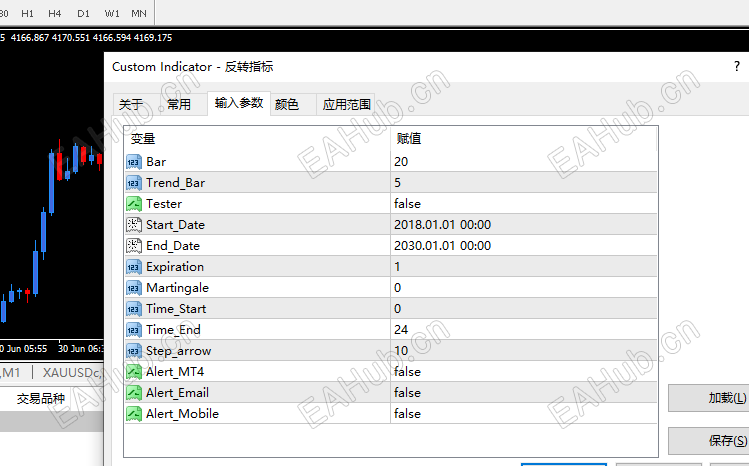Select the D1 timeframe button
Screen dimensions: 749x466
point(83,13)
